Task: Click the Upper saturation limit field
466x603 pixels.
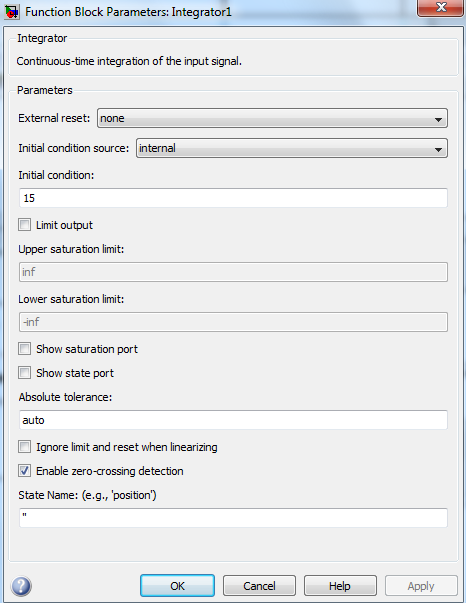Action: [233, 272]
